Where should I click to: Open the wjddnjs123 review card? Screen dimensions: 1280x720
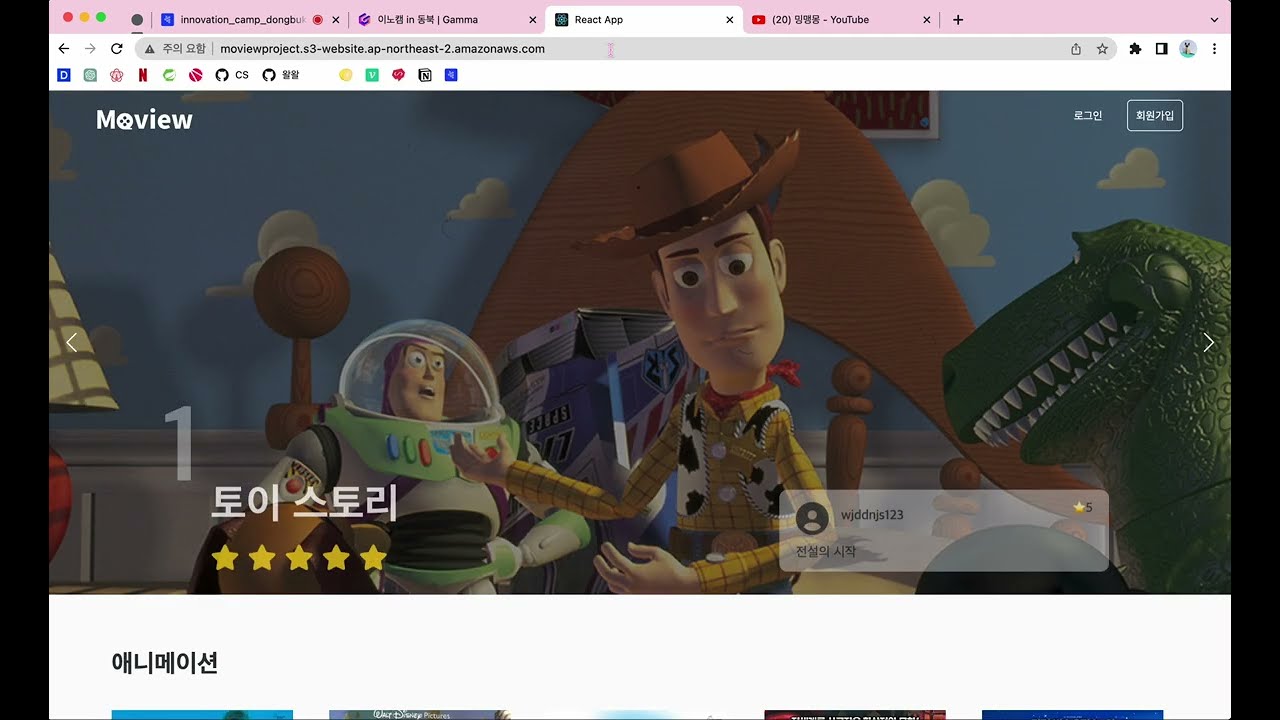point(944,531)
